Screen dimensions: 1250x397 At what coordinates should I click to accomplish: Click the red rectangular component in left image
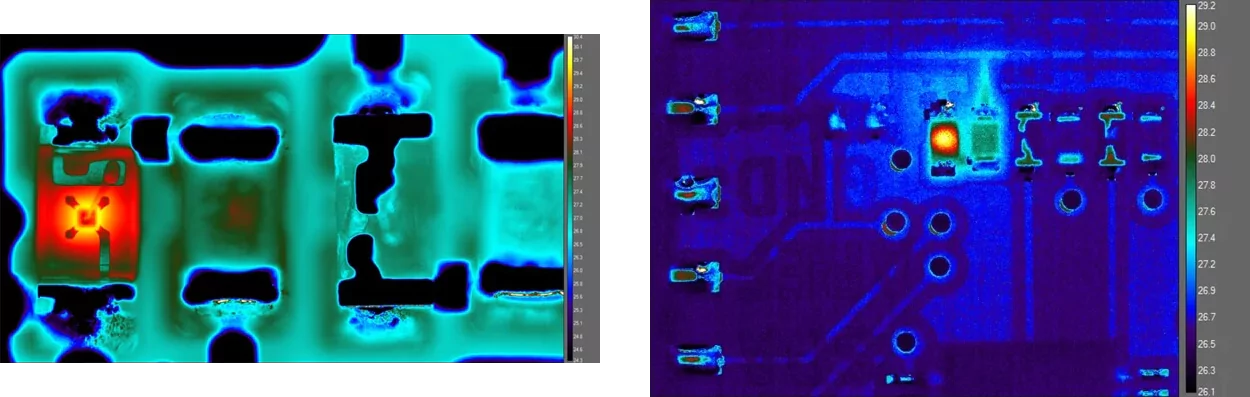coord(87,214)
